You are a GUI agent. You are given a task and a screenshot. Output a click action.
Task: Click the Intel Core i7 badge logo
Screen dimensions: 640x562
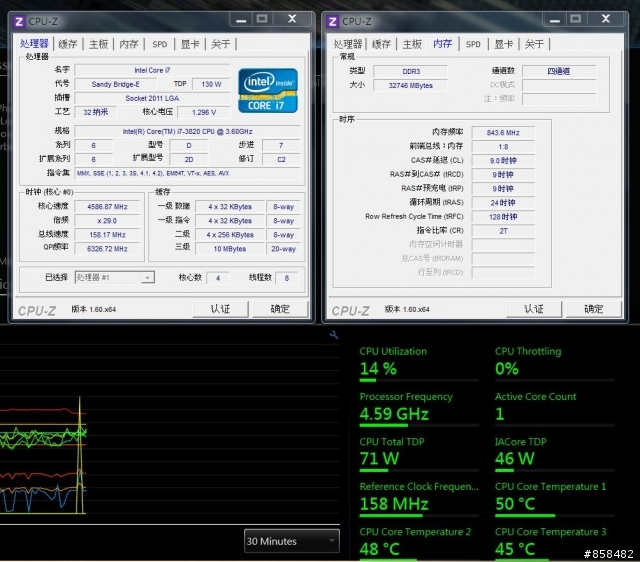(268, 91)
